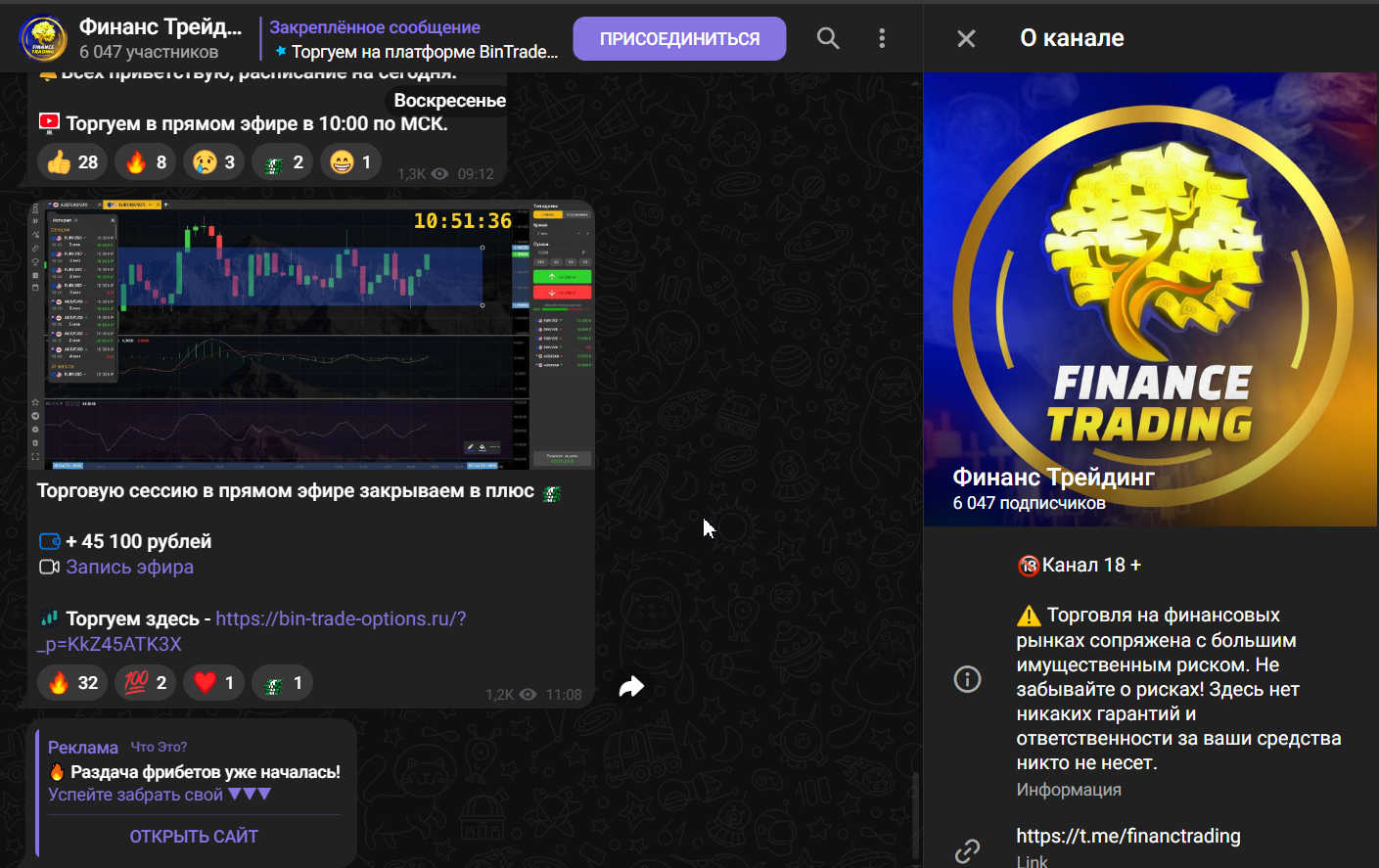The width and height of the screenshot is (1379, 868).
Task: Tap the grinning face reaction showing 1
Action: point(350,161)
